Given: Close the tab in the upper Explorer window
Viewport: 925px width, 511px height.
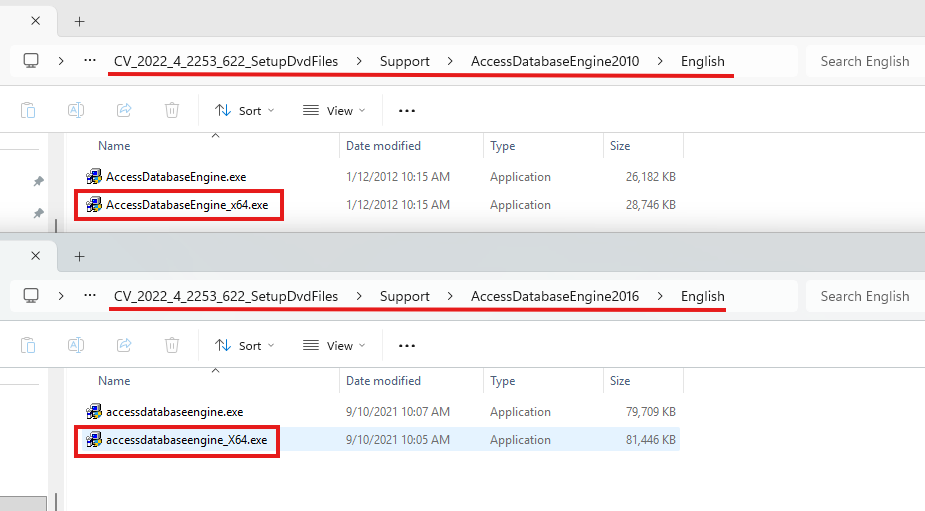Looking at the screenshot, I should (x=36, y=21).
